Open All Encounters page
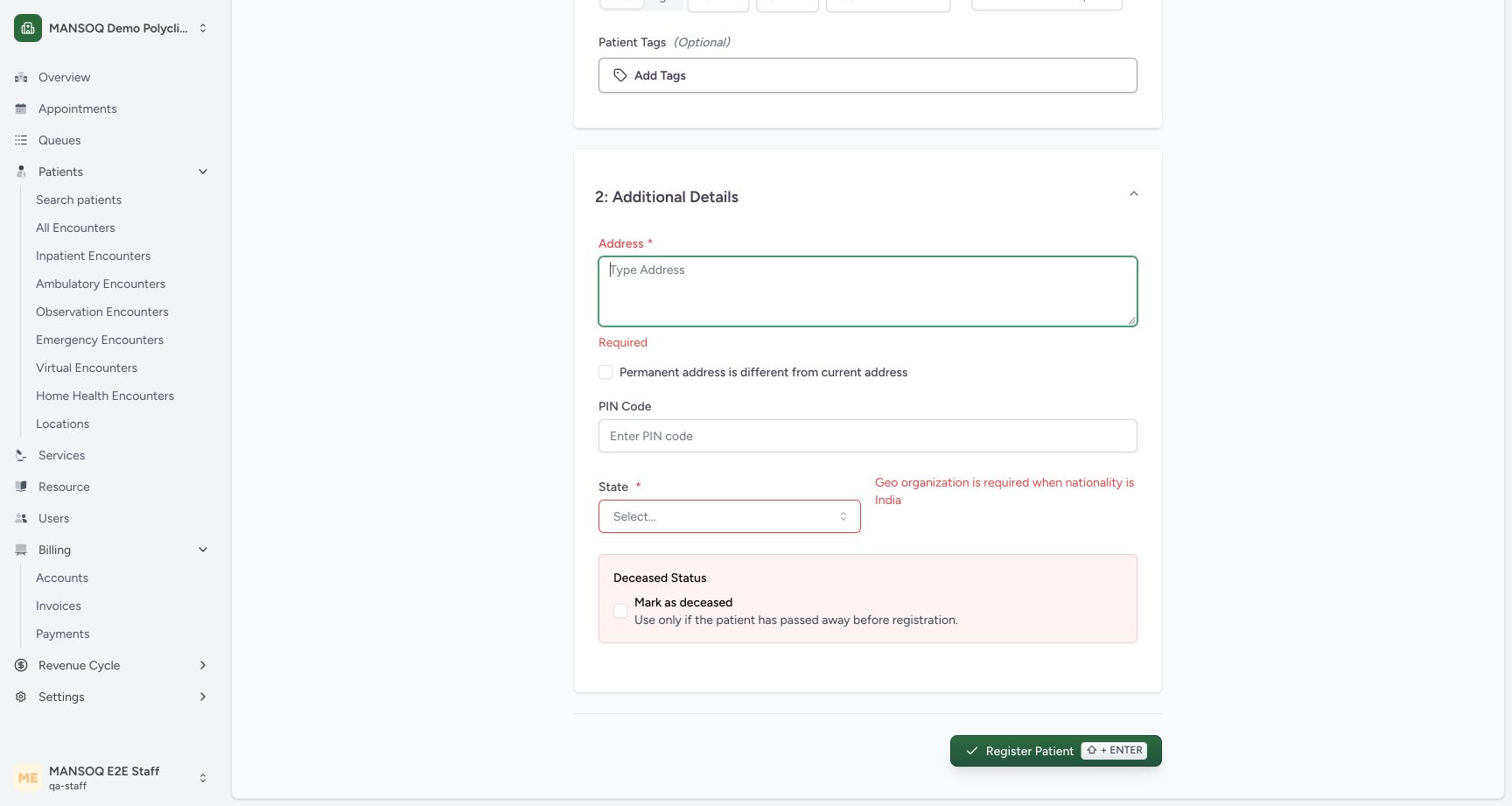This screenshot has height=806, width=1512. pyautogui.click(x=75, y=228)
